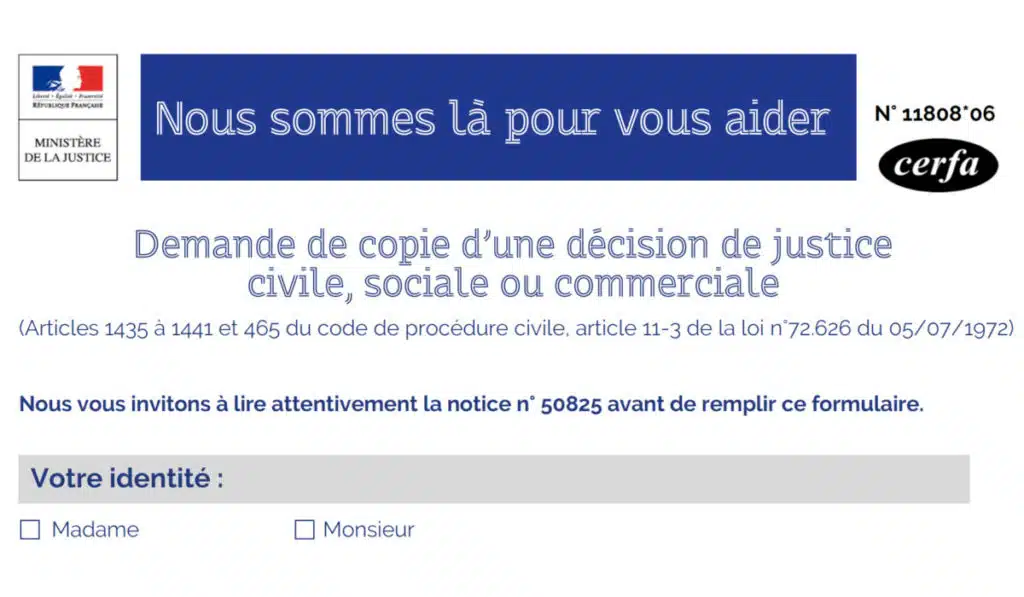Check the Madame checkbox

click(30, 530)
